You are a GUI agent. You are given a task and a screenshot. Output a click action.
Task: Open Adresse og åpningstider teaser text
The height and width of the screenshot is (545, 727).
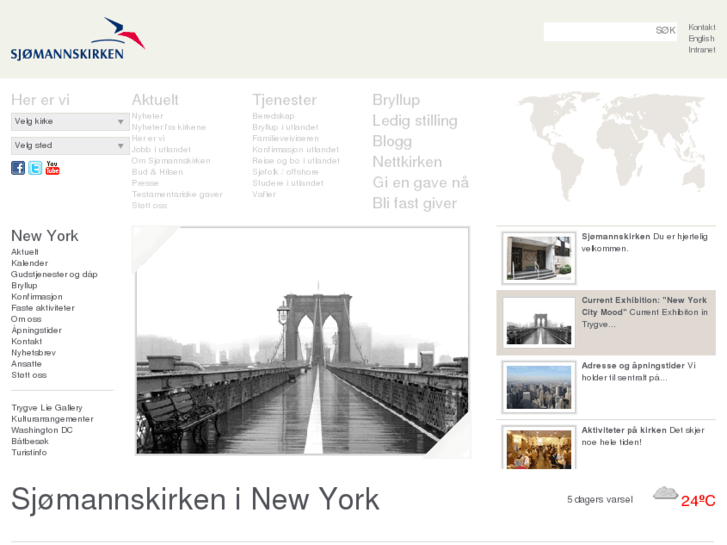639,372
